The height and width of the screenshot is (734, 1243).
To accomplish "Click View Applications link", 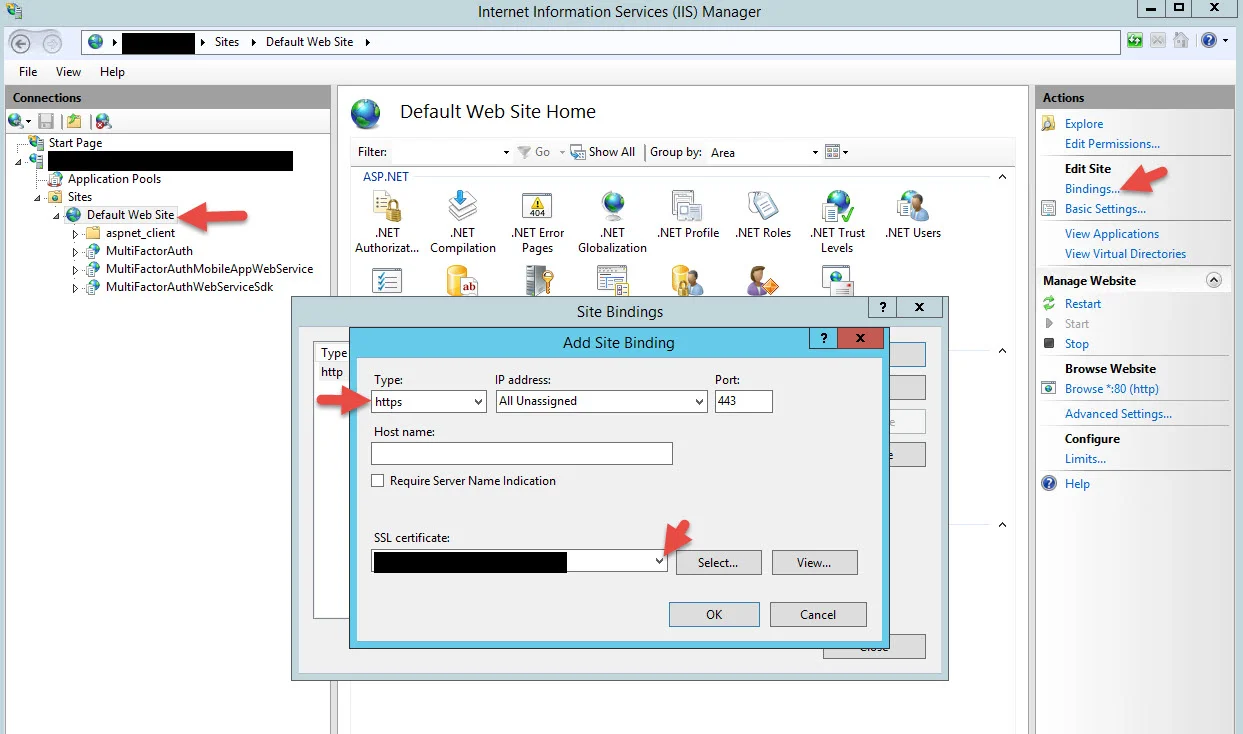I will click(x=1112, y=234).
